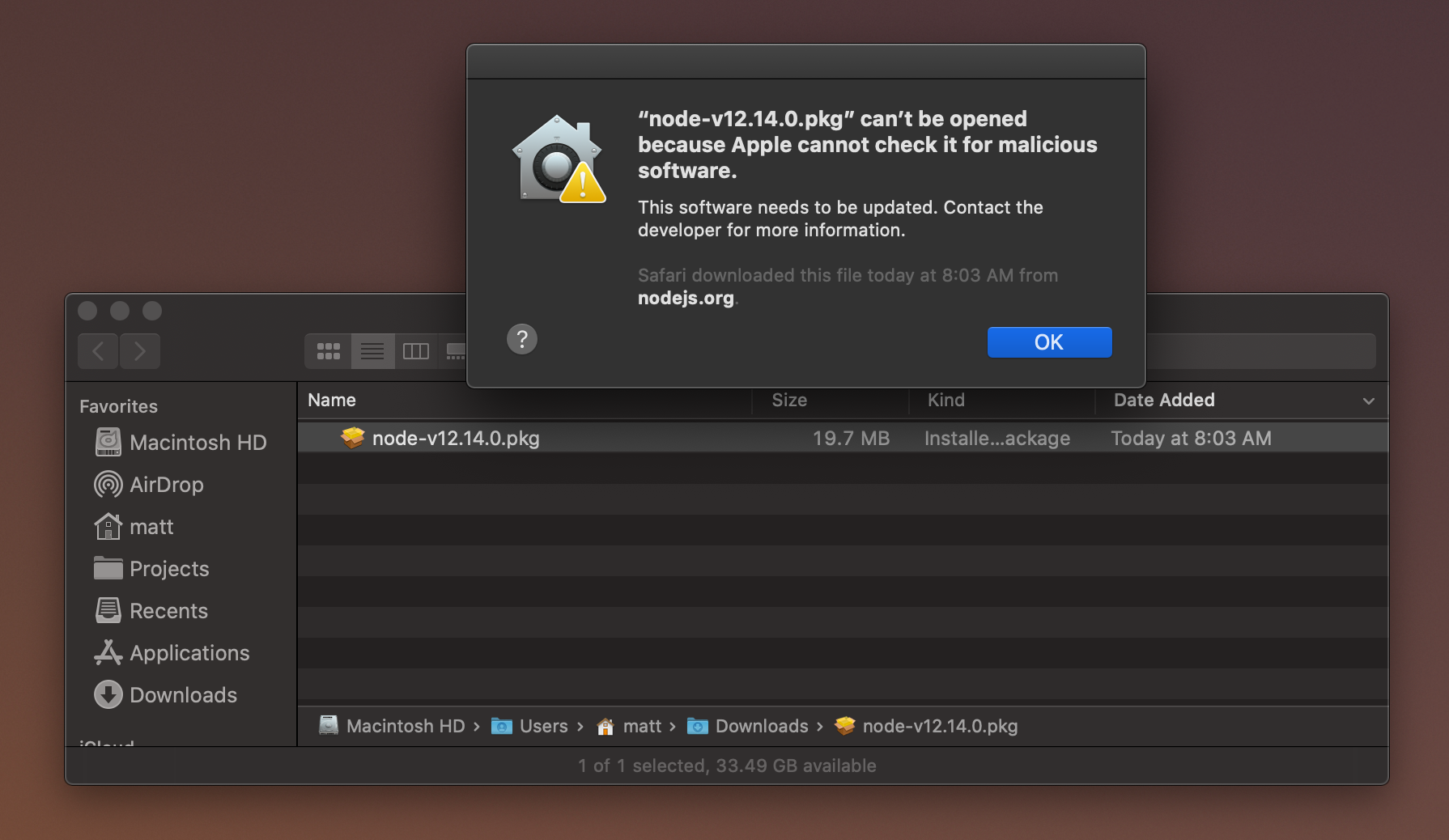Viewport: 1449px width, 840px height.
Task: Click the Finder search field
Action: point(1260,351)
